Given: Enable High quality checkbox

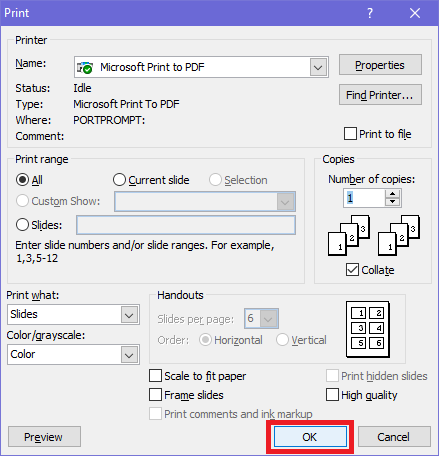Looking at the screenshot, I should tap(332, 395).
